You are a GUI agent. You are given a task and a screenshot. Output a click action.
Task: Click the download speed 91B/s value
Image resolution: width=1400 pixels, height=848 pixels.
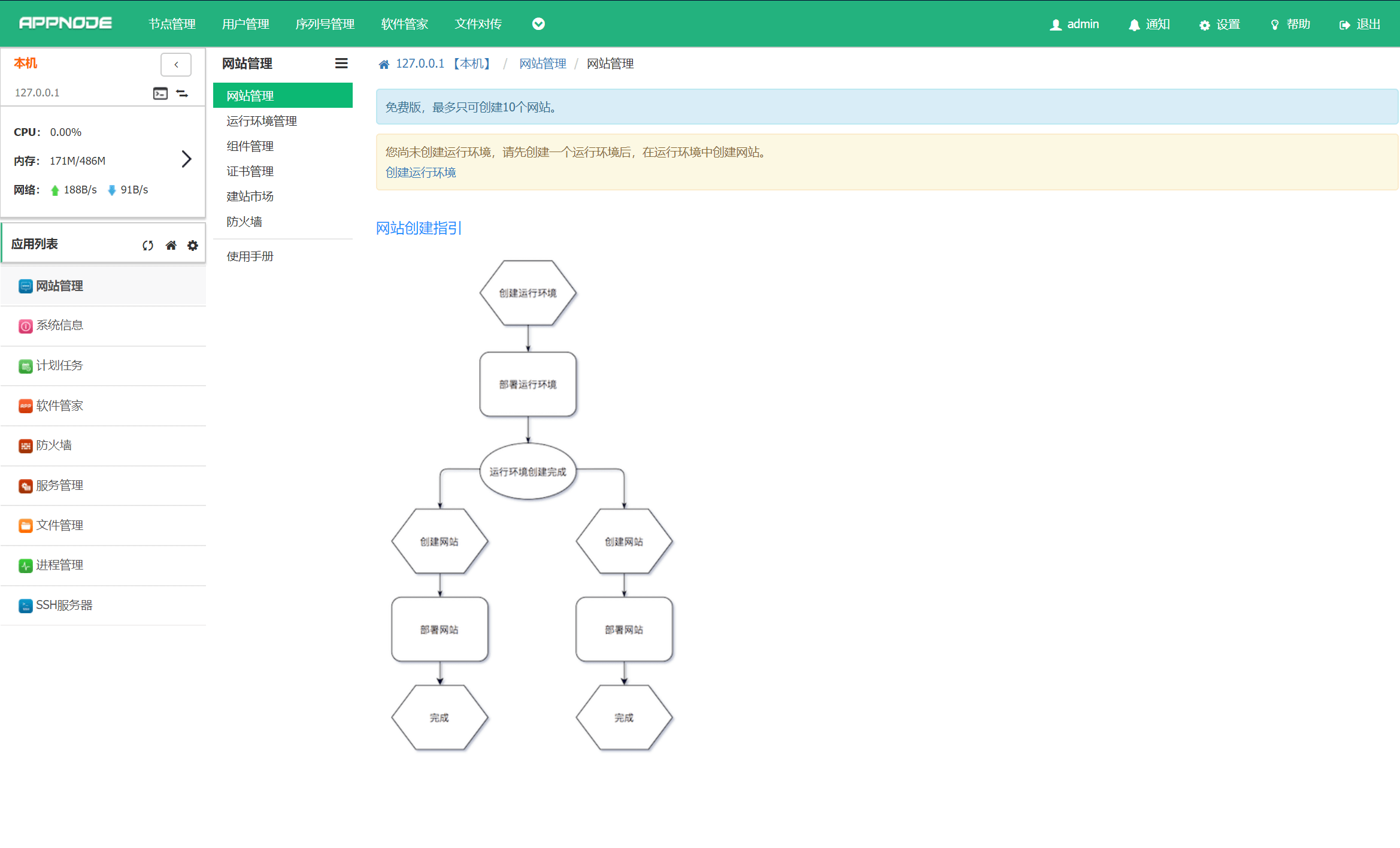134,190
